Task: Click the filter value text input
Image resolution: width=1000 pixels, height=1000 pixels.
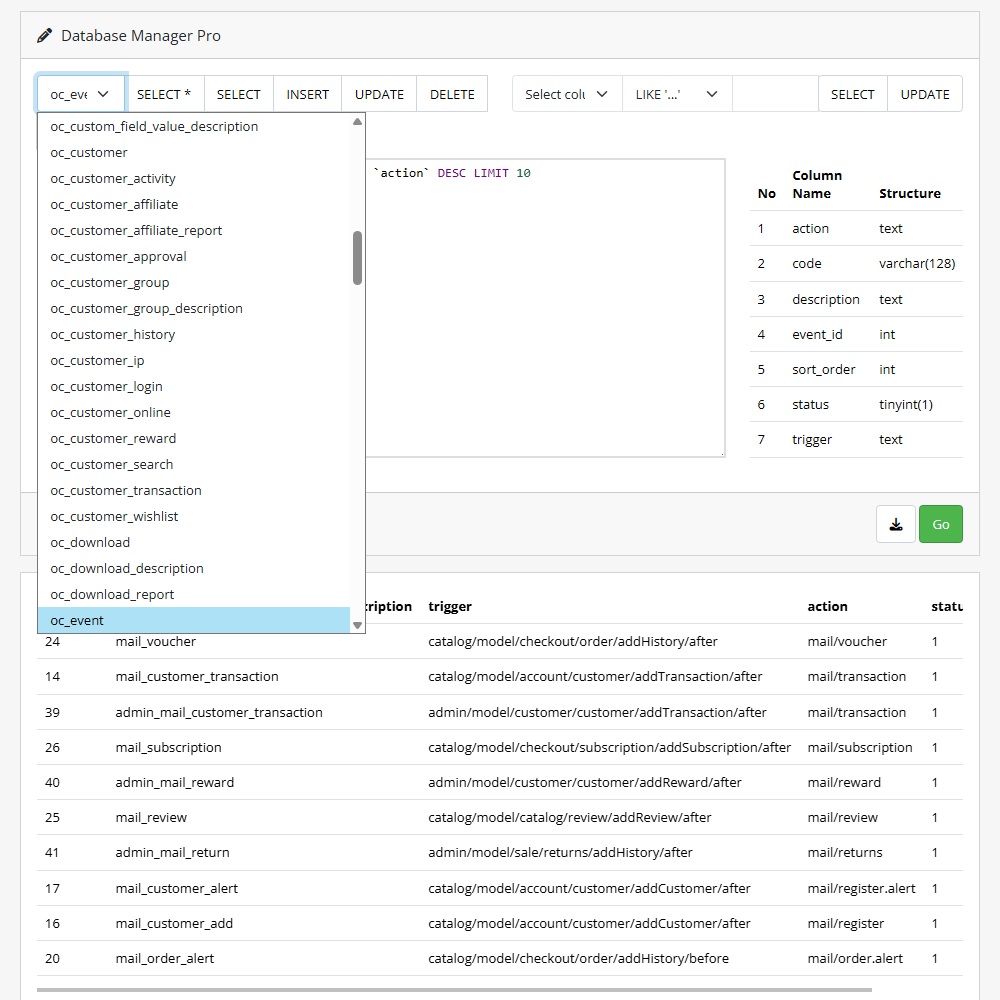Action: point(775,94)
